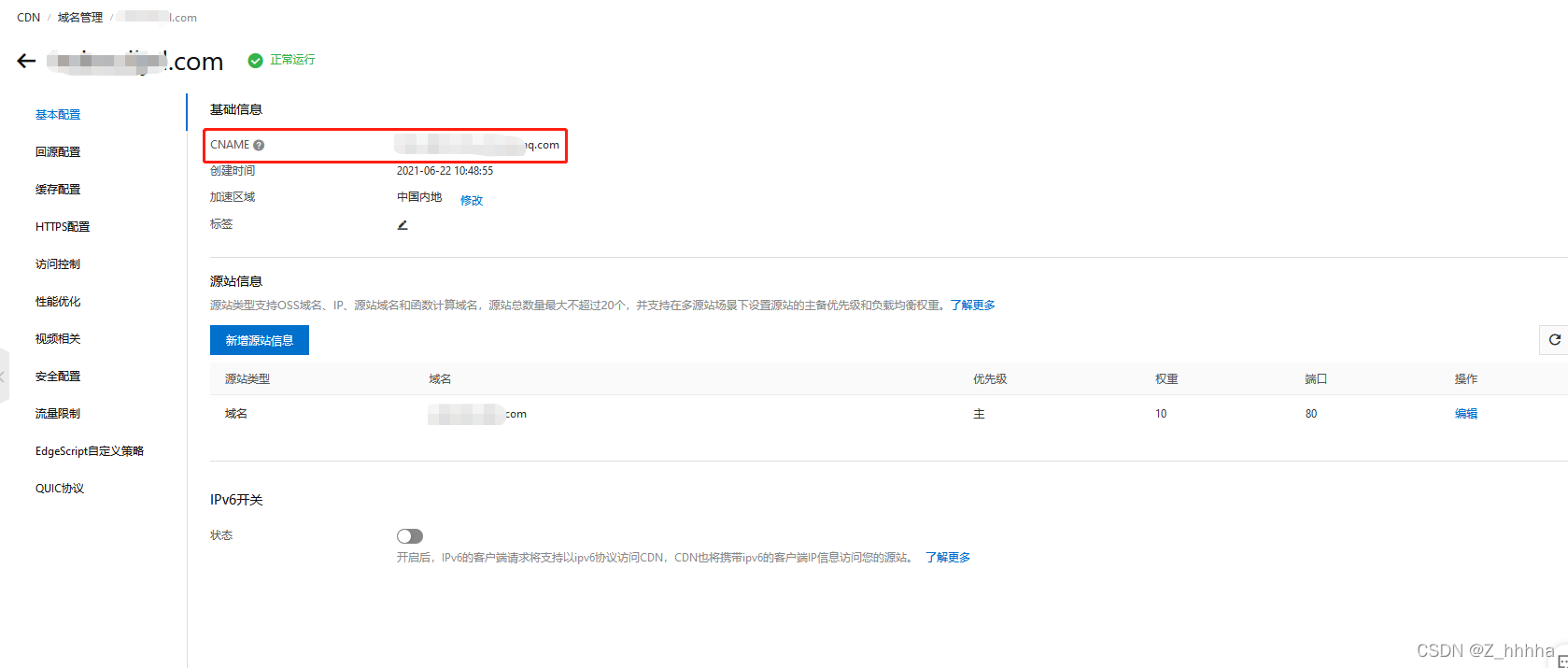The height and width of the screenshot is (668, 1568).
Task: Open HTTPS配置 in the sidebar
Action: coord(63,226)
